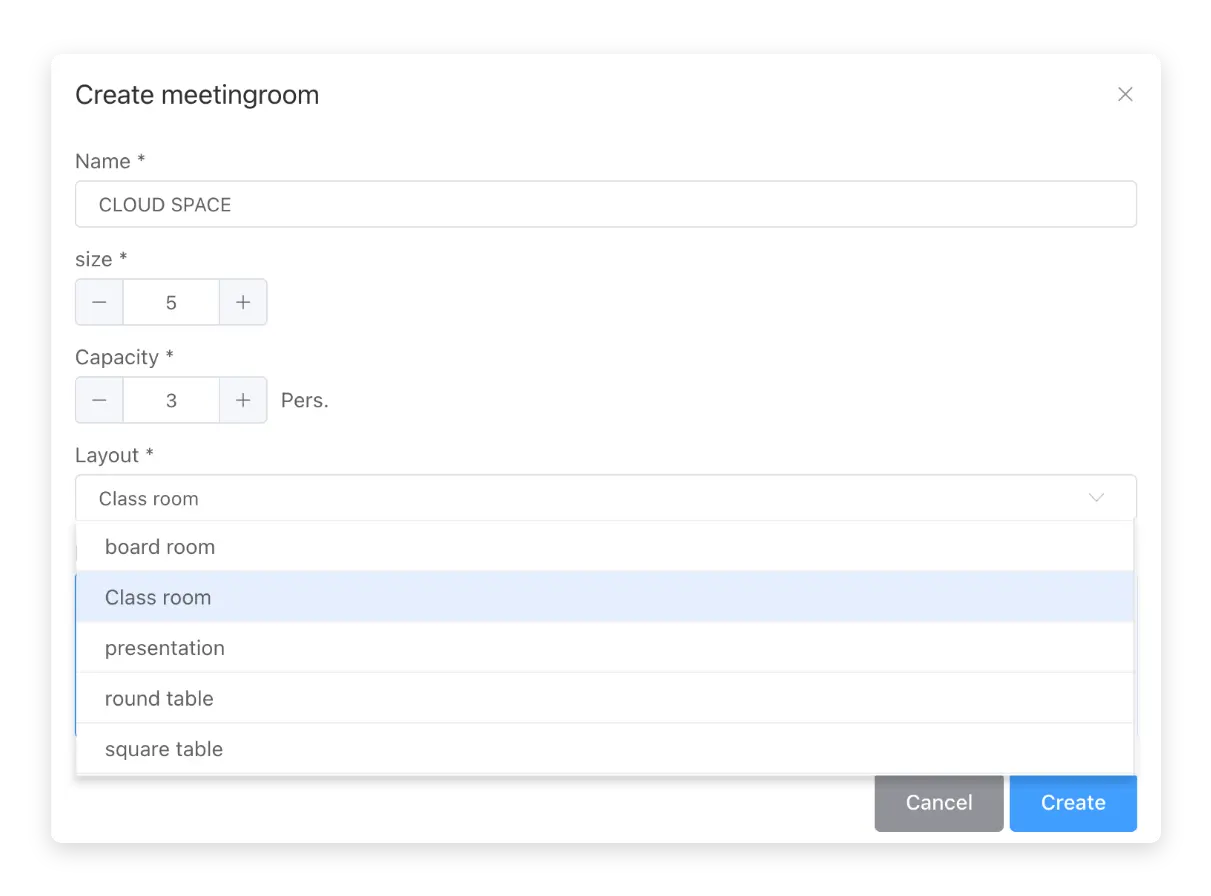Choose the highlighted Class room option
Image resolution: width=1211 pixels, height=896 pixels.
[605, 597]
